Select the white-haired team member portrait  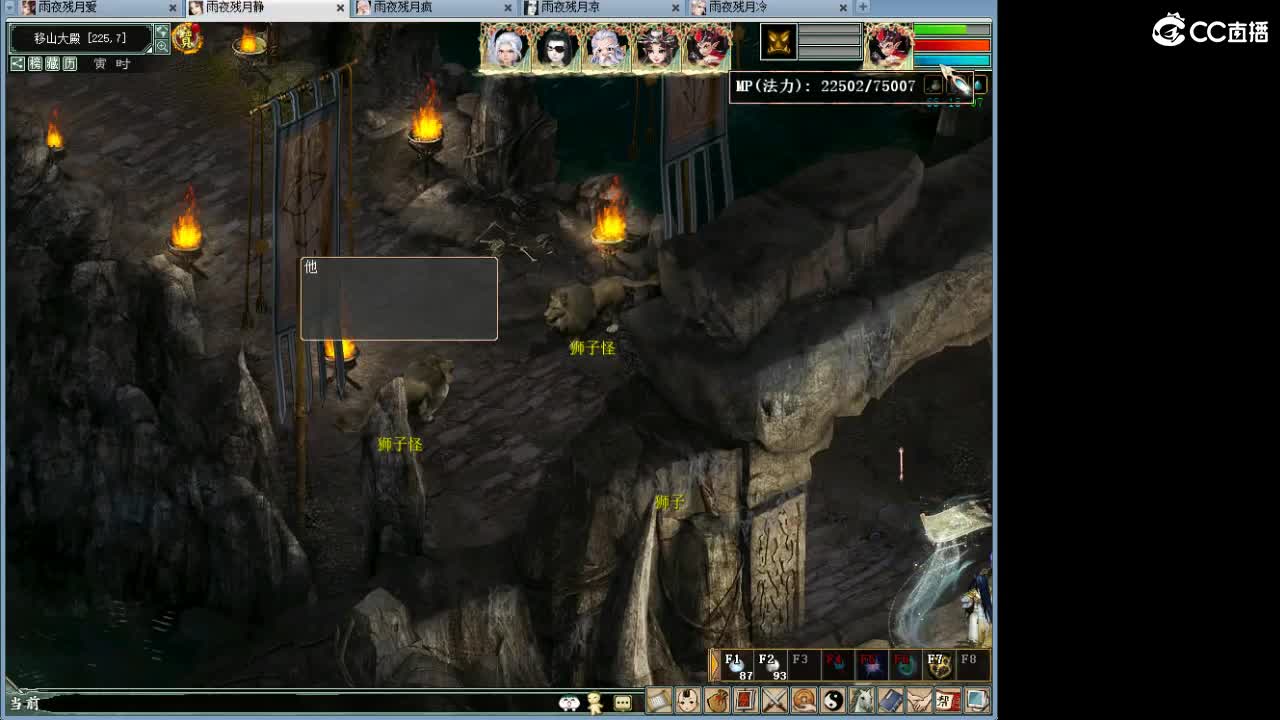[506, 46]
